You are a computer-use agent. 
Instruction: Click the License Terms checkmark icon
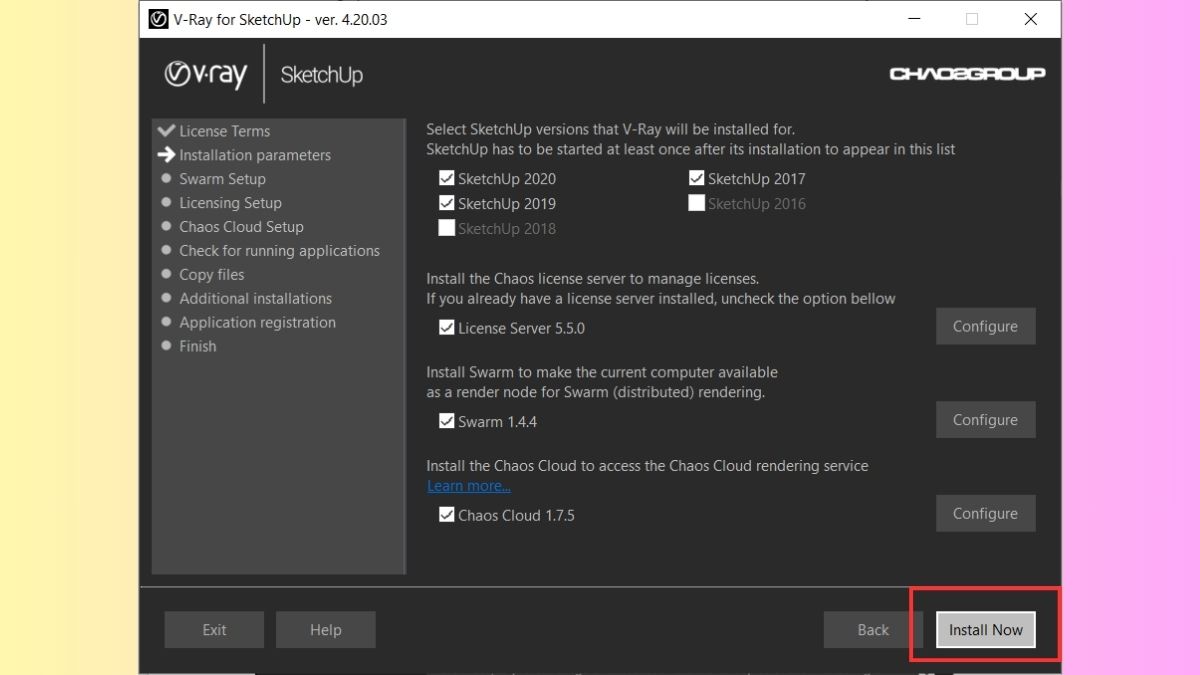coord(167,131)
